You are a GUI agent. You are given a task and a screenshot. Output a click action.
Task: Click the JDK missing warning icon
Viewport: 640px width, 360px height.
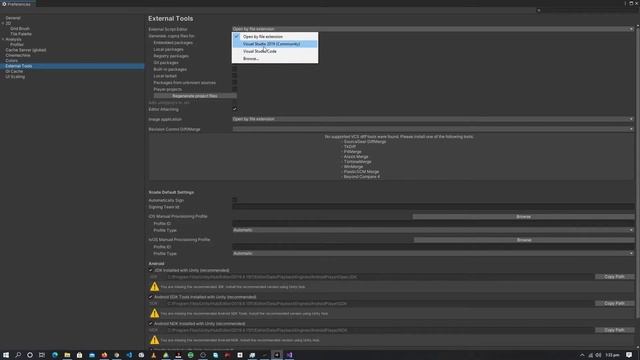154,287
